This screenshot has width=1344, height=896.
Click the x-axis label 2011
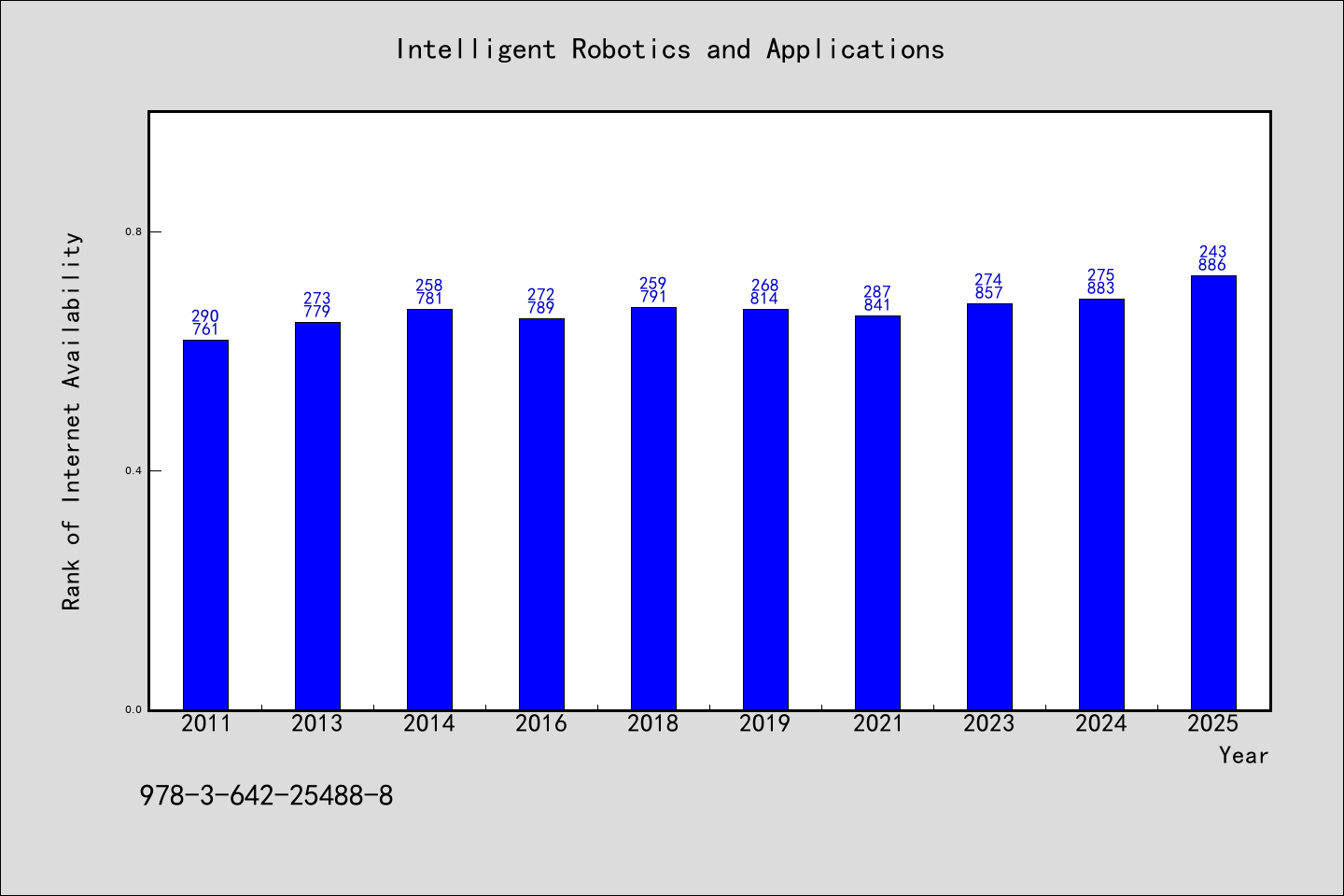(x=205, y=723)
